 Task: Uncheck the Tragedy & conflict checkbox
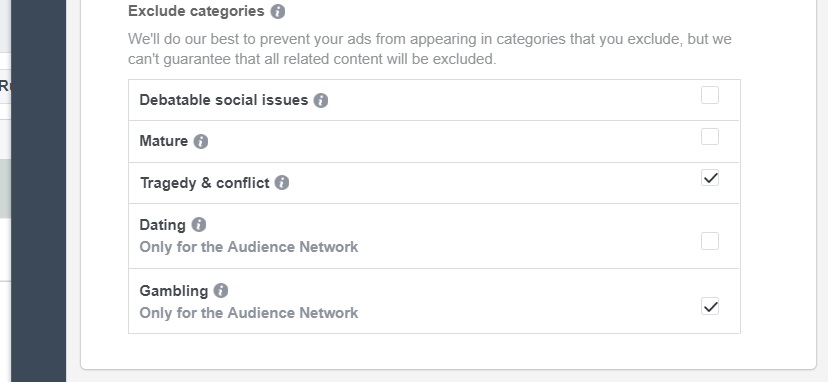click(710, 178)
